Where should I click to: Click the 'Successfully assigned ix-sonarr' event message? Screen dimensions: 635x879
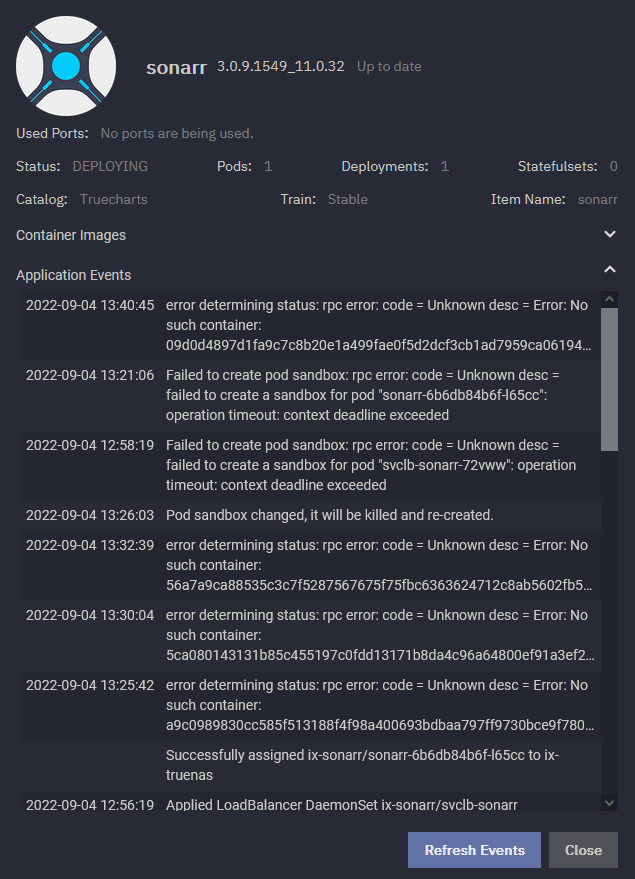(x=362, y=765)
